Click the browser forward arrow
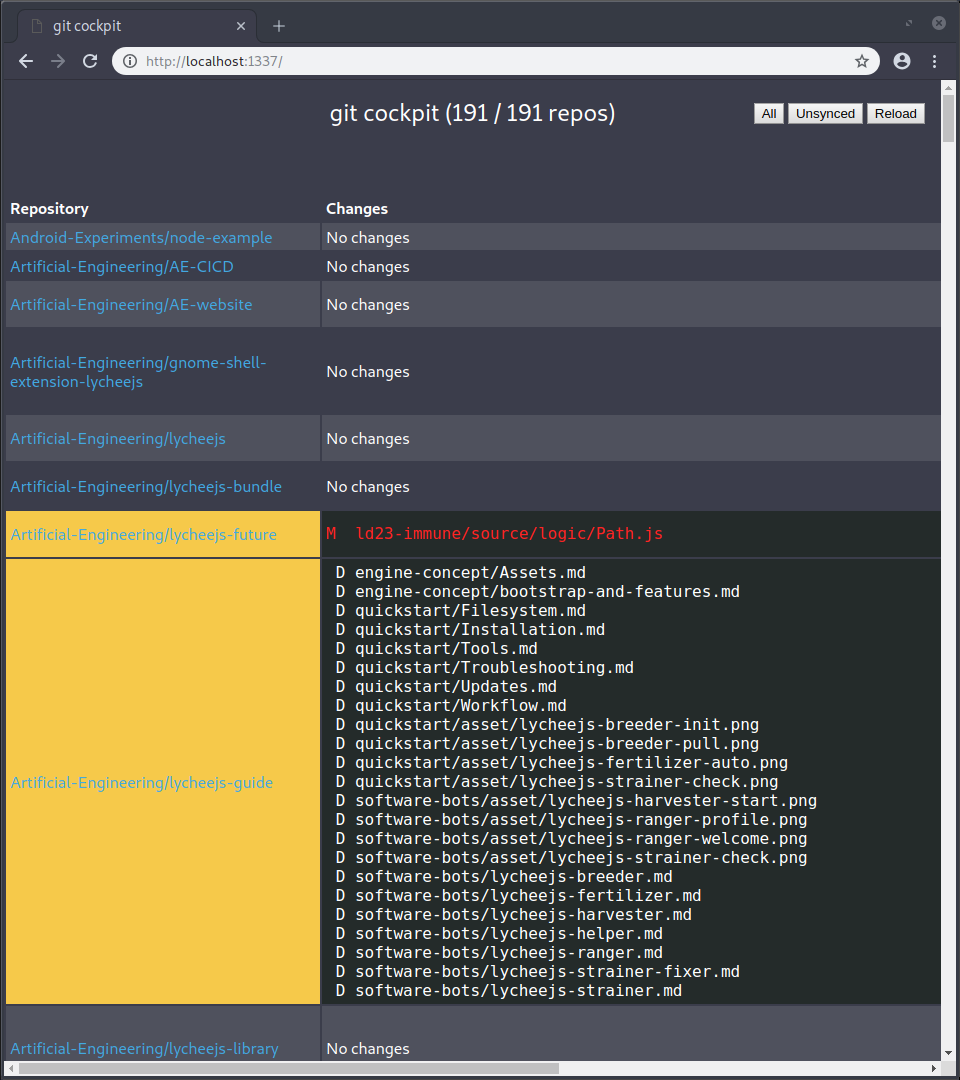Viewport: 960px width, 1080px height. (58, 61)
